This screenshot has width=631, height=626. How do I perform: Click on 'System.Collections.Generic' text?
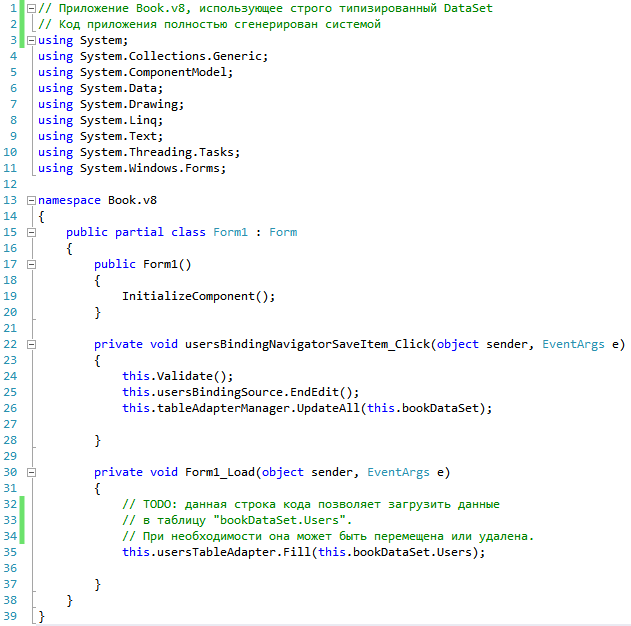click(x=171, y=56)
